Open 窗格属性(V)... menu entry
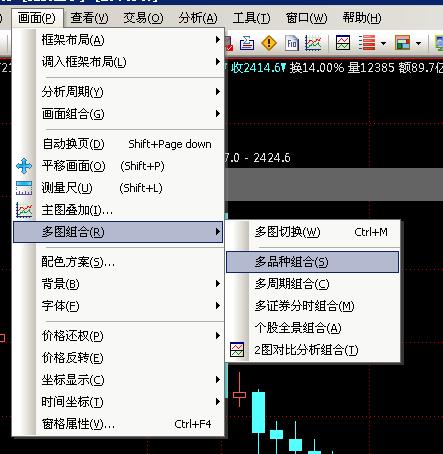Screen dimensions: 443x454 pyautogui.click(x=118, y=424)
